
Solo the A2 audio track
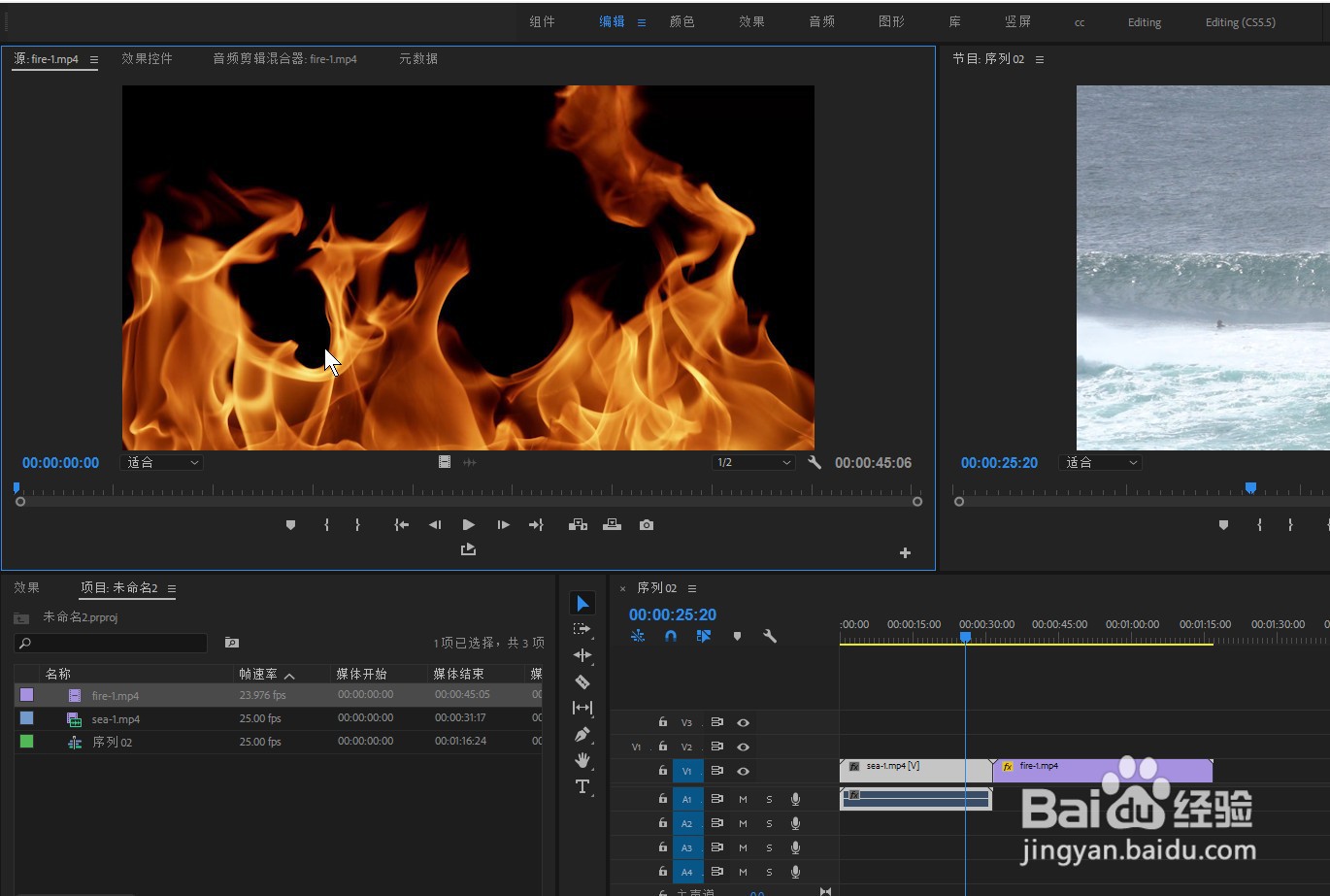pos(769,824)
